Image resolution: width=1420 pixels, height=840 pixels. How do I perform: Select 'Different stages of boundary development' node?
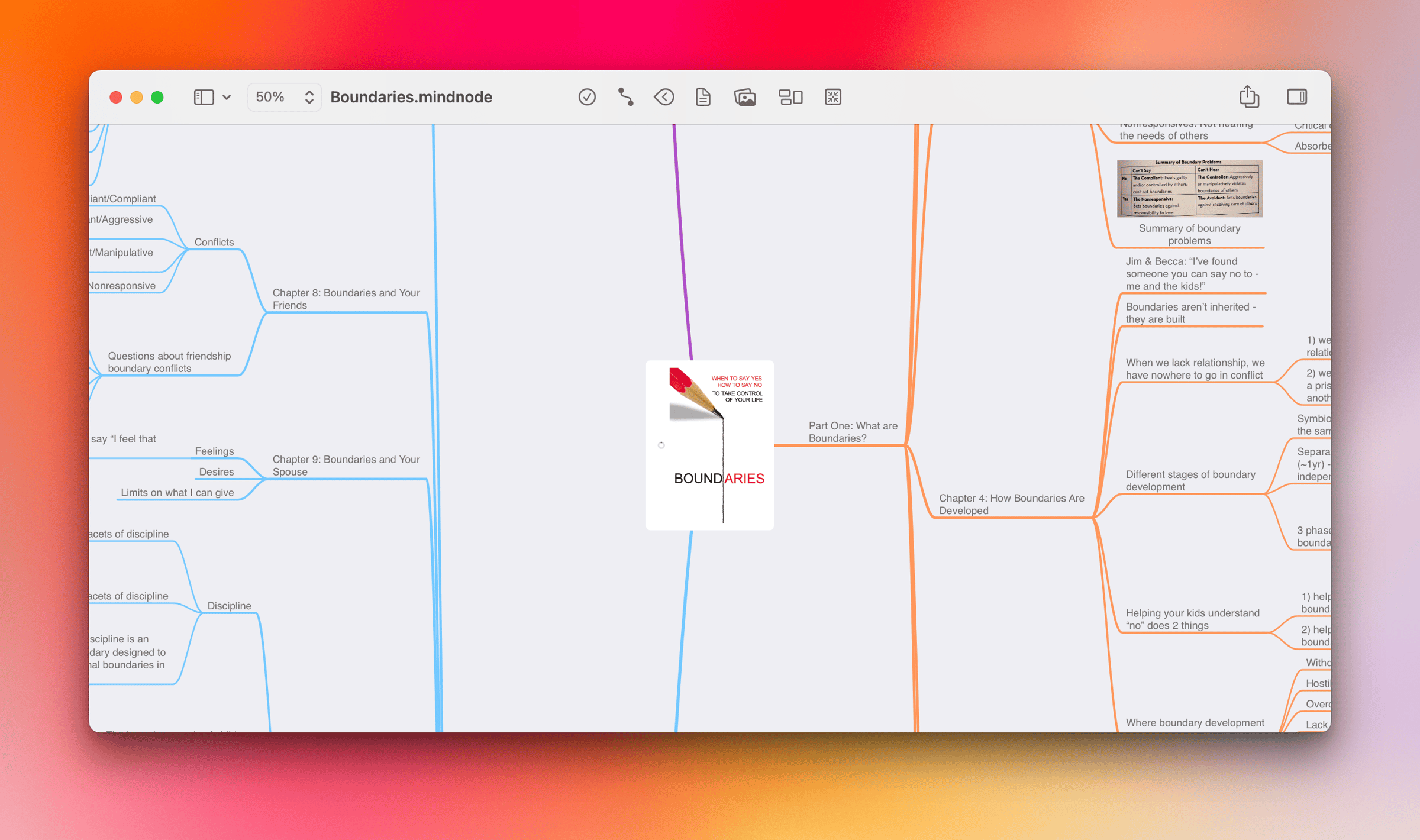click(x=1190, y=481)
